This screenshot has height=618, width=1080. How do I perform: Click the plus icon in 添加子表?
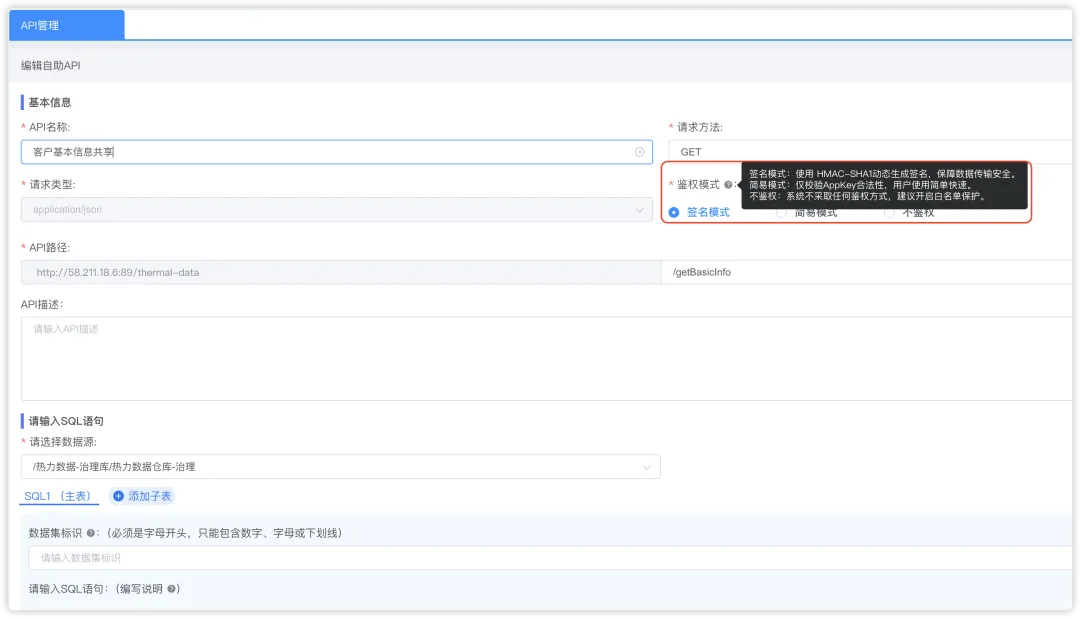[118, 496]
